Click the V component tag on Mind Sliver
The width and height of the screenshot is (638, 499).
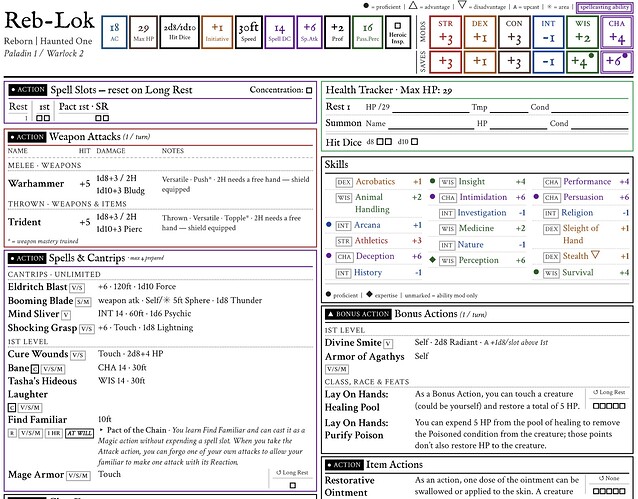[66, 315]
